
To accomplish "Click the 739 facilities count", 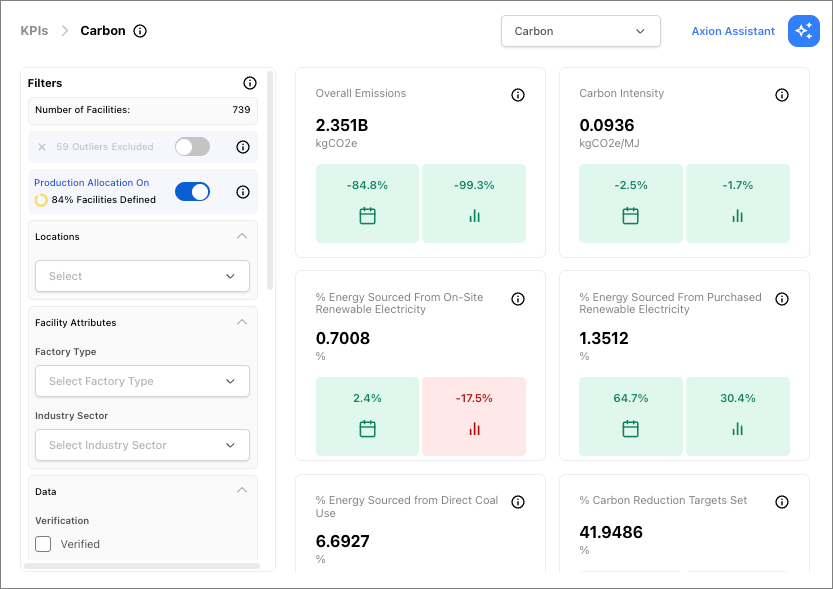I will tap(241, 110).
